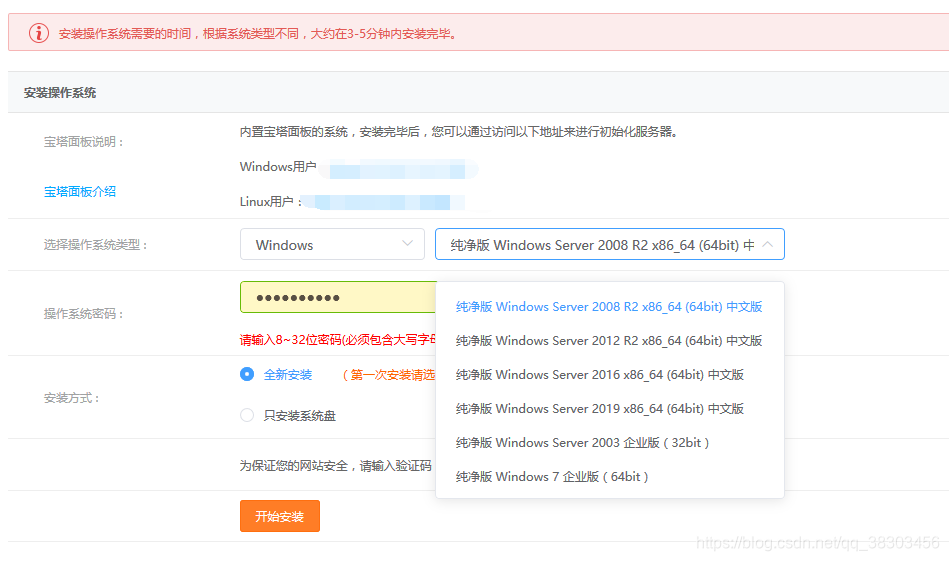949x561 pixels.
Task: Click the 为保证您的网站安全 verification text
Action: point(335,465)
